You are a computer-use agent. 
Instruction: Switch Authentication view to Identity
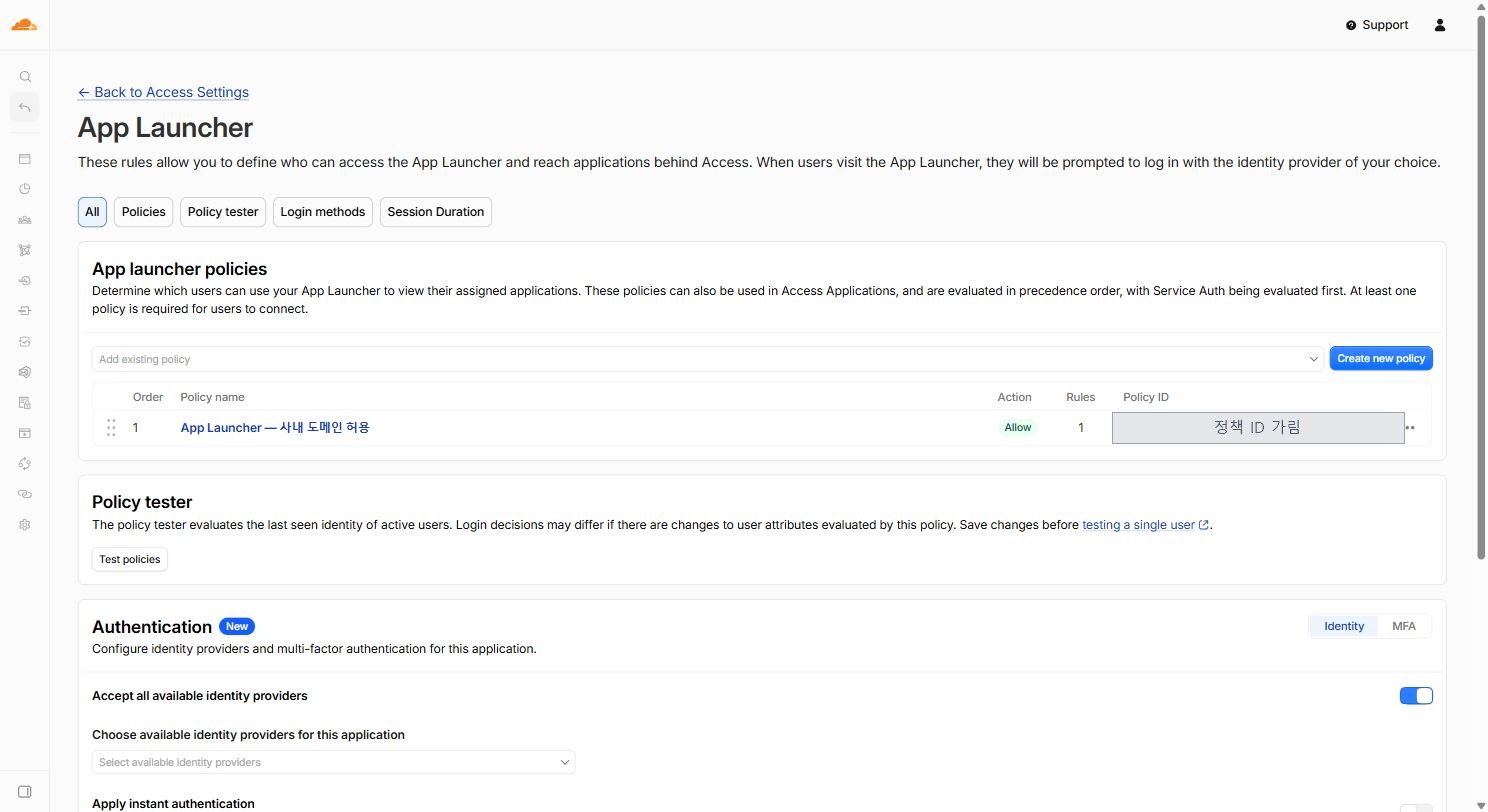pos(1344,626)
